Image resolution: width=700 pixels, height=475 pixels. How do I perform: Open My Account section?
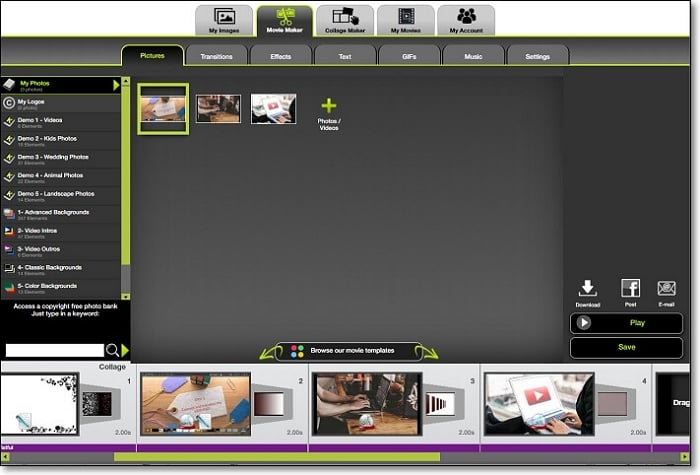pos(466,20)
